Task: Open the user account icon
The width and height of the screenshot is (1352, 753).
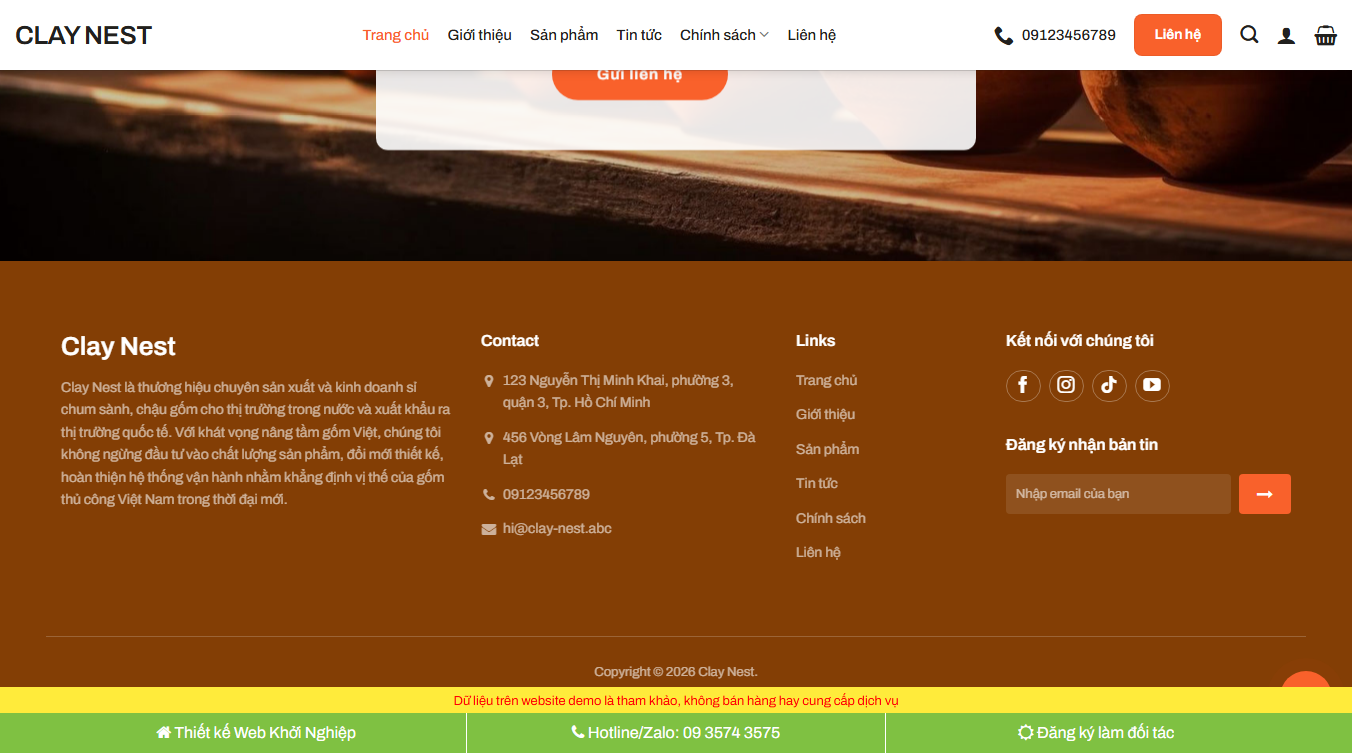Action: click(x=1287, y=35)
